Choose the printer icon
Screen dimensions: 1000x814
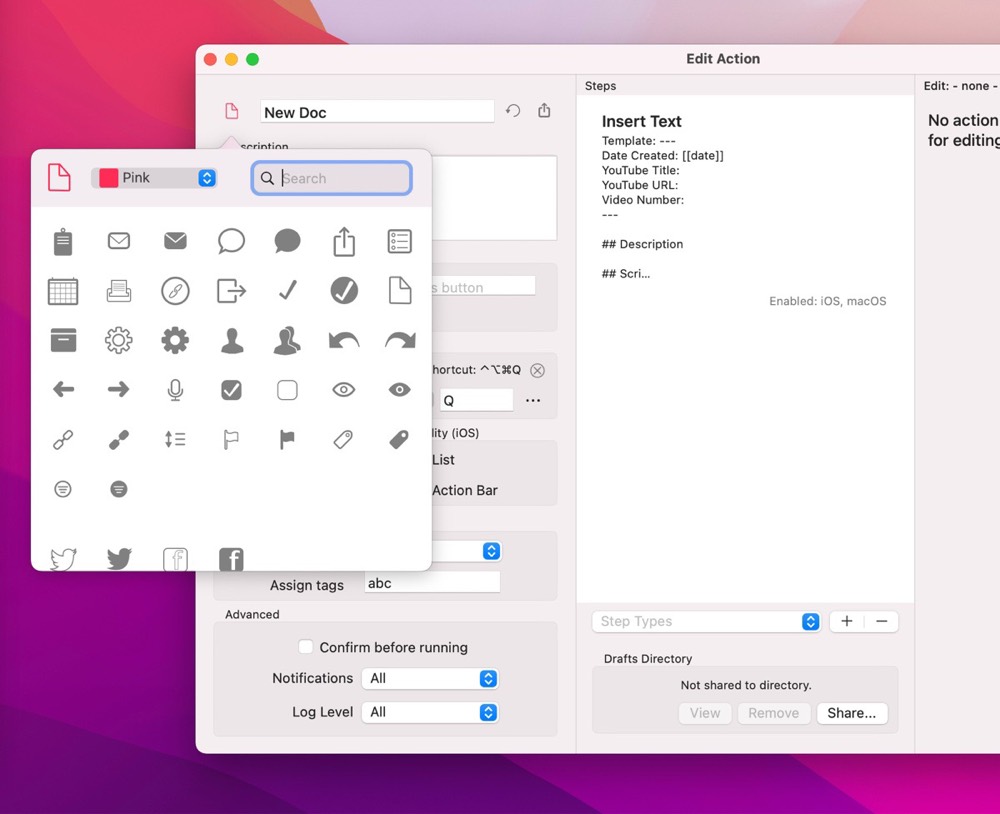click(119, 291)
